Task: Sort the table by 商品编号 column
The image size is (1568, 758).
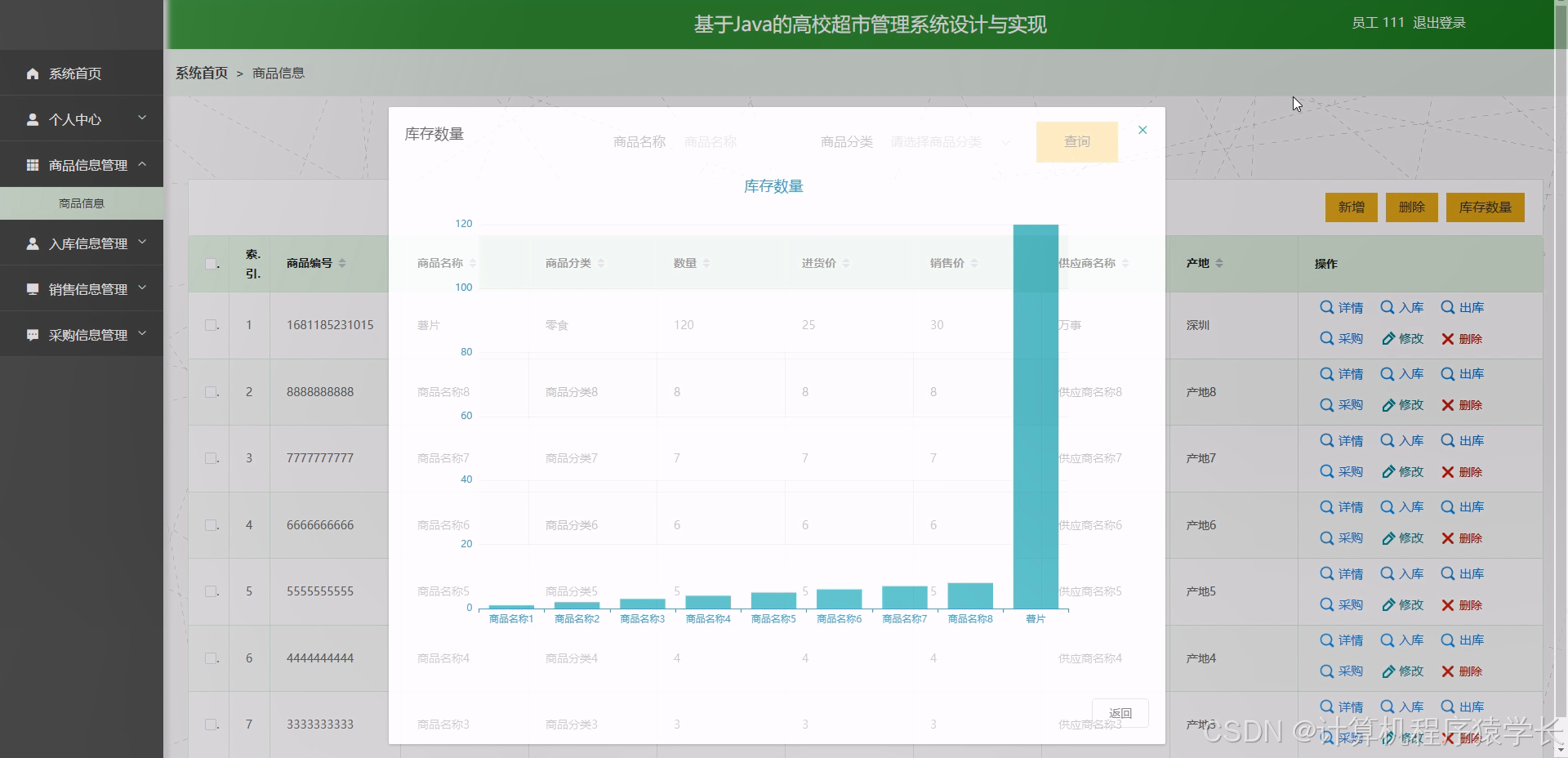Action: pyautogui.click(x=342, y=263)
